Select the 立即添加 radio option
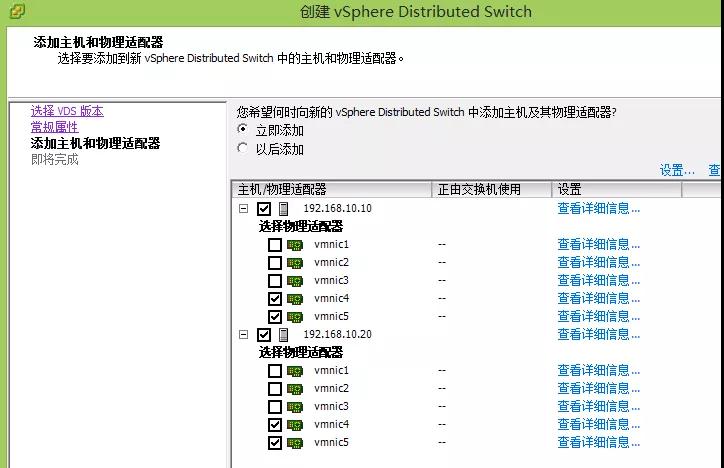Viewport: 724px width, 468px height. (x=242, y=129)
